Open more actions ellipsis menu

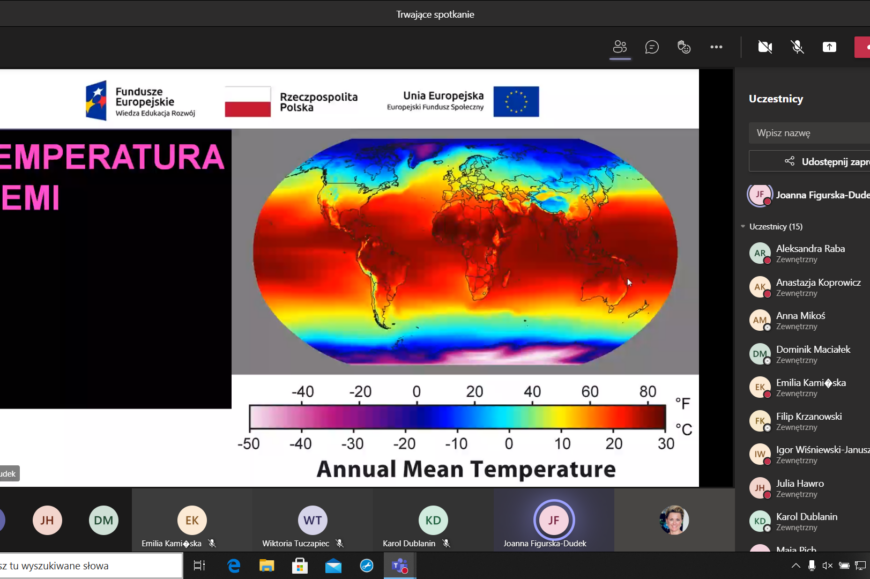[716, 47]
